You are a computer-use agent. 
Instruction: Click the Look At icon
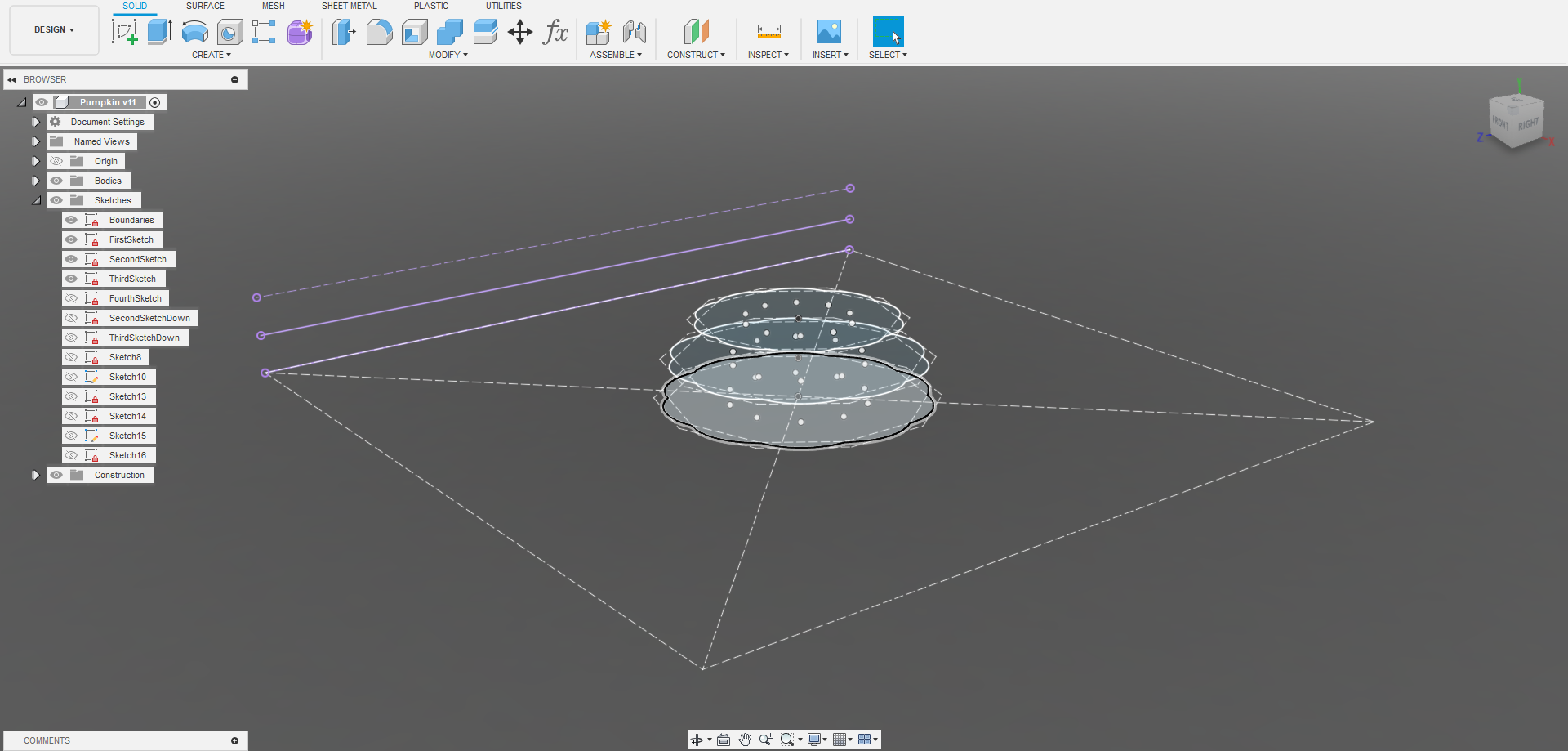724,740
